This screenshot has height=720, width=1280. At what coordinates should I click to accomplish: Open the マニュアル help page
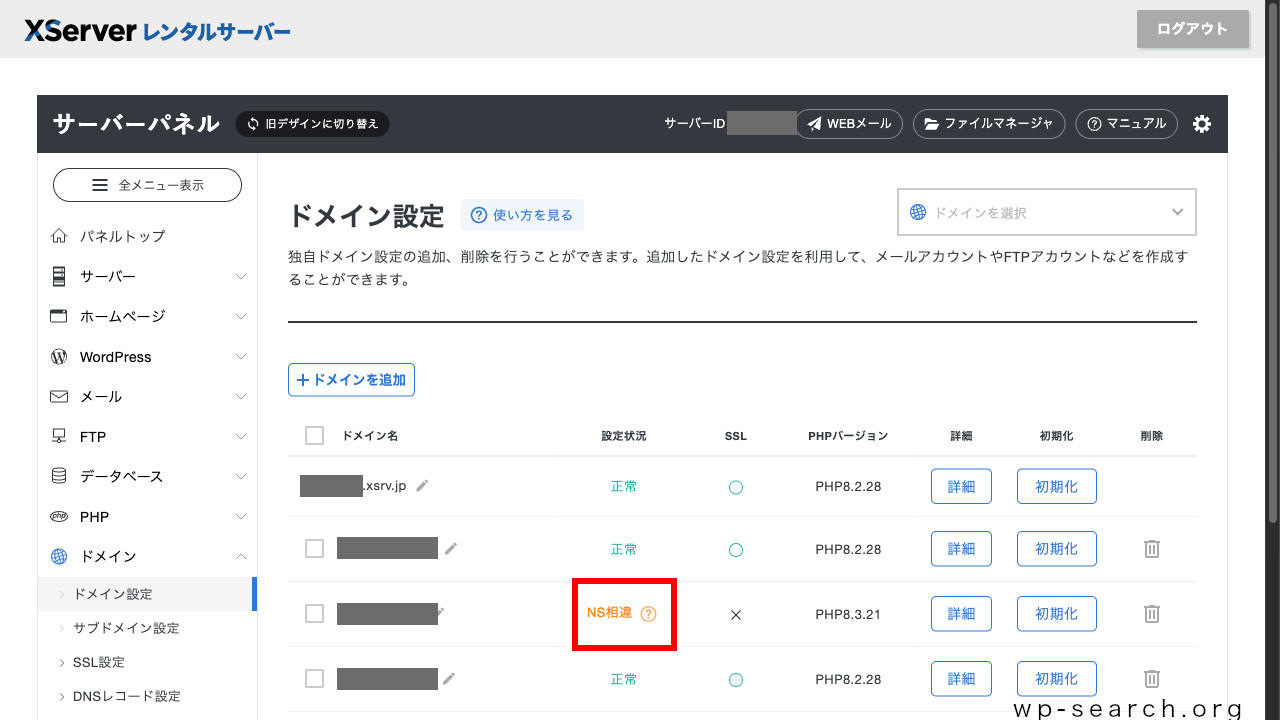[x=1126, y=124]
